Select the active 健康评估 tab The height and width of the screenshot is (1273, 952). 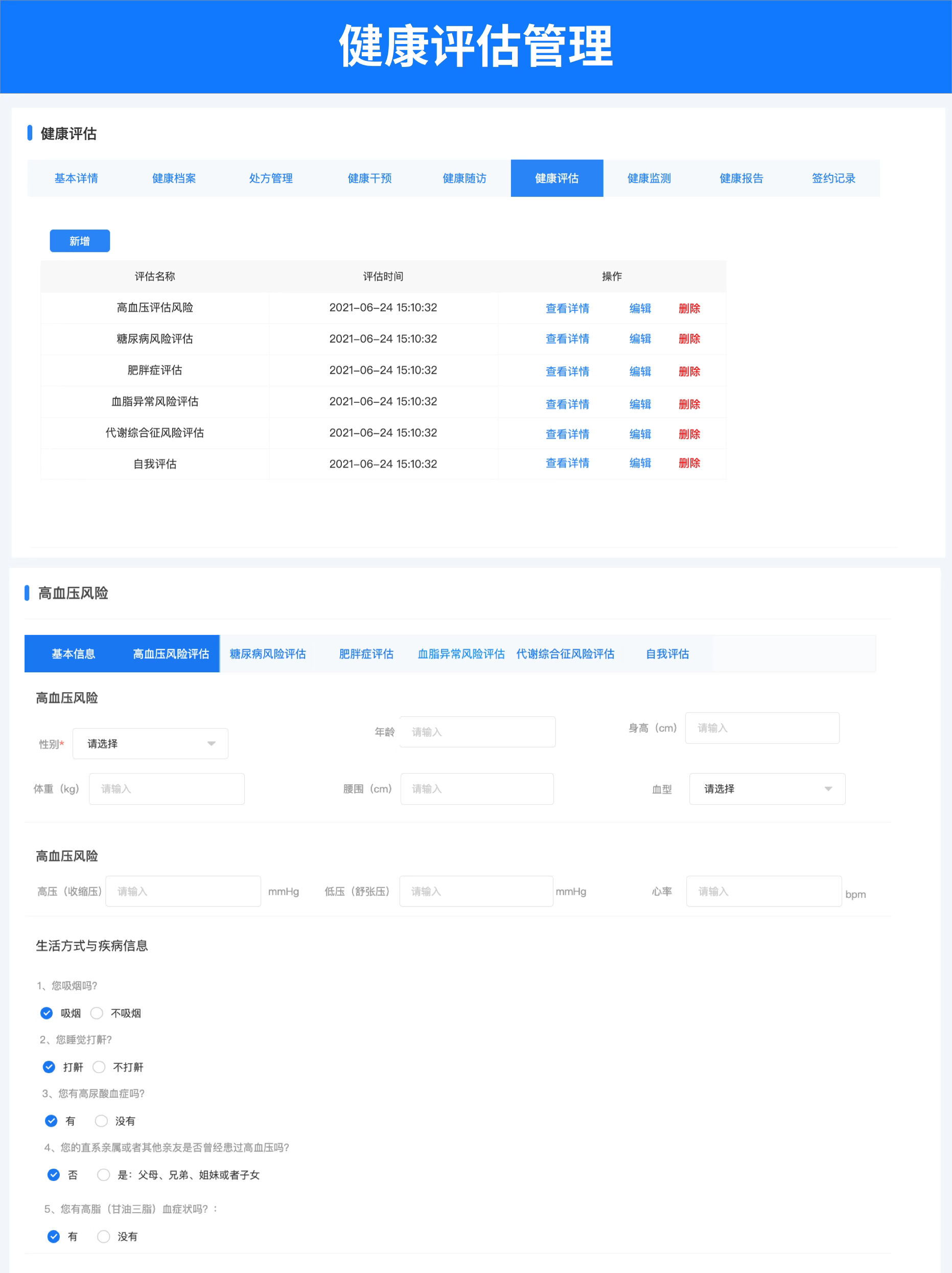[557, 178]
